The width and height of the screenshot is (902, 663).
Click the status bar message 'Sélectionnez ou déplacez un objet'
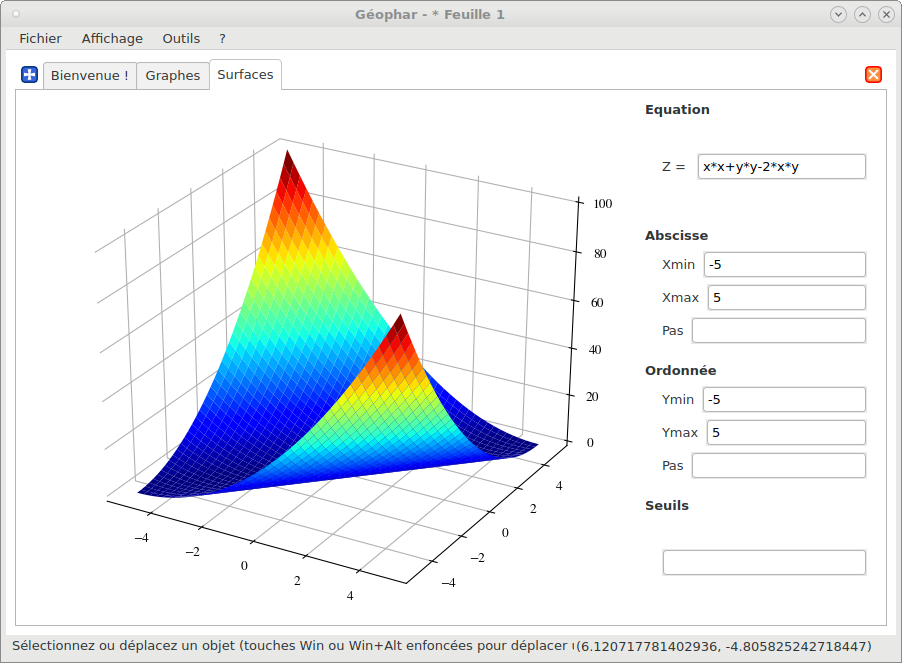(x=124, y=646)
